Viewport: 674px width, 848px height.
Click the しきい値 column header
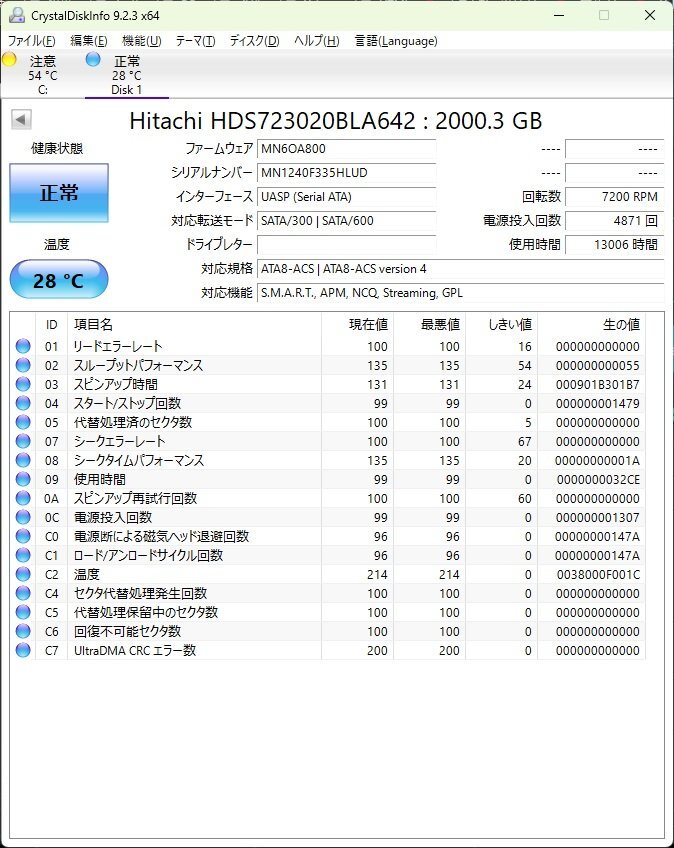pyautogui.click(x=501, y=324)
